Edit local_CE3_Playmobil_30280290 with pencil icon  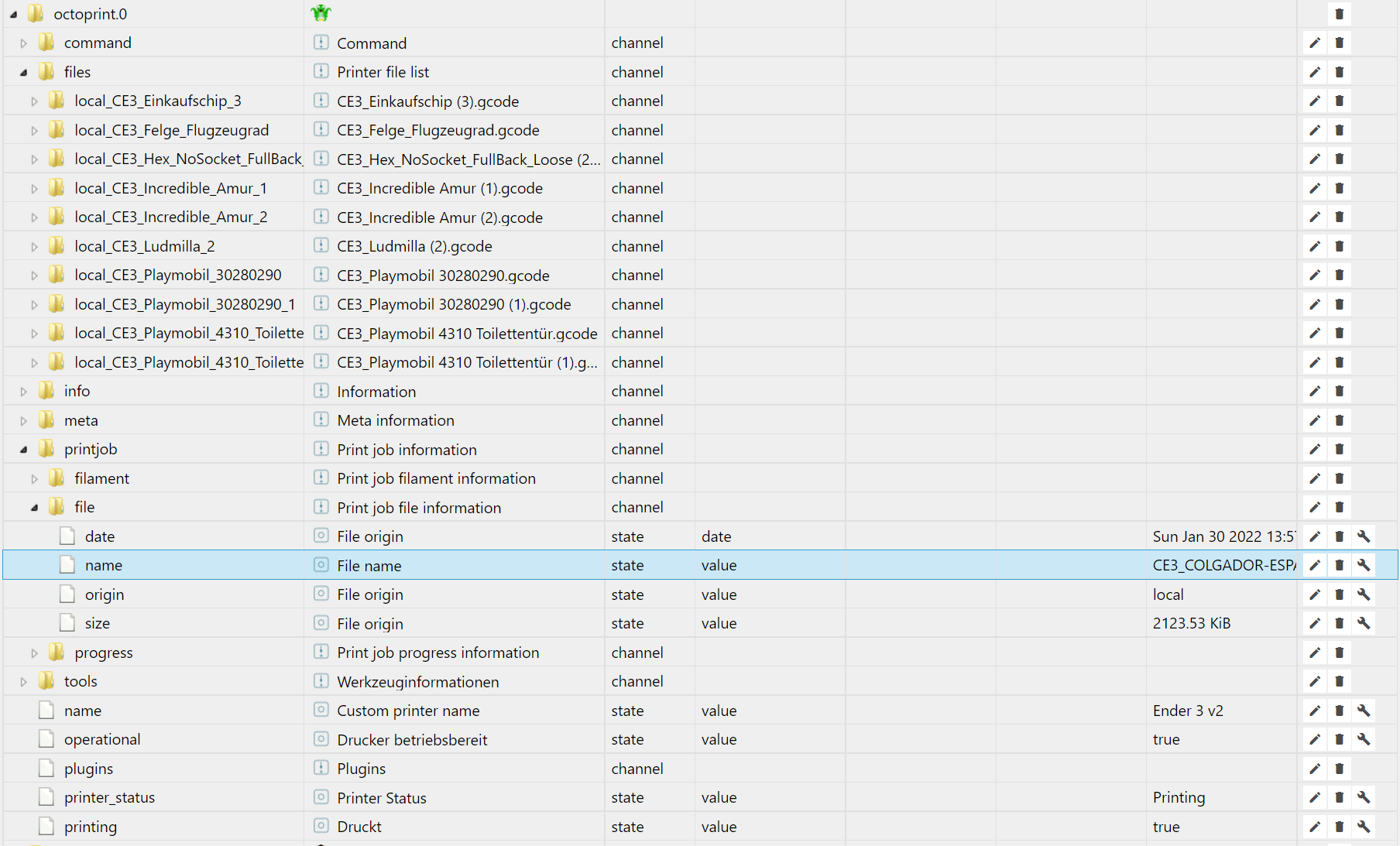pyautogui.click(x=1315, y=275)
